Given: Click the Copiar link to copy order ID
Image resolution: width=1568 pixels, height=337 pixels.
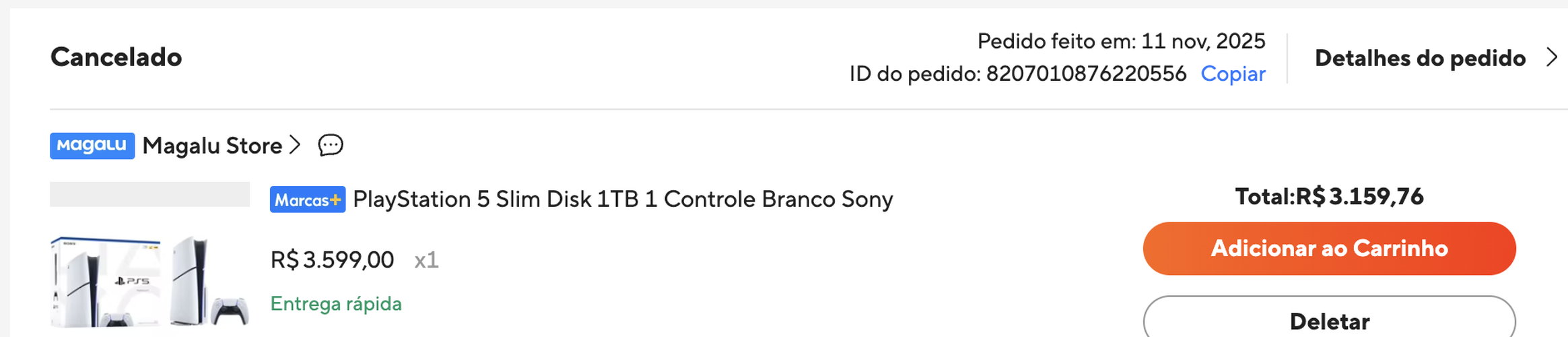Looking at the screenshot, I should click(1233, 73).
